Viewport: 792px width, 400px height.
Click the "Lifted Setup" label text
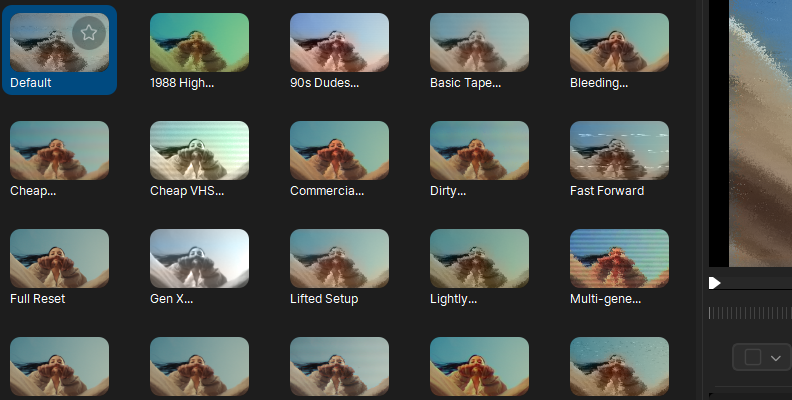tap(324, 299)
